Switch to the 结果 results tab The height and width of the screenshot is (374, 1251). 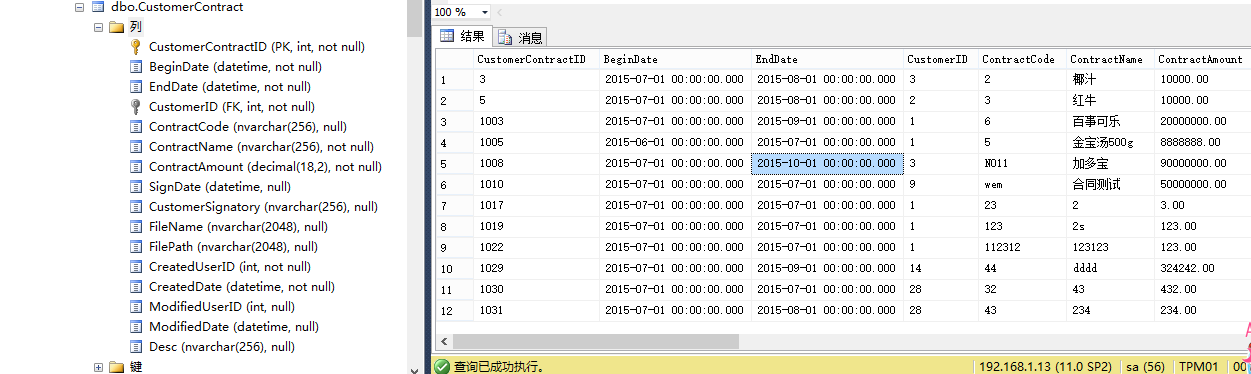click(x=463, y=37)
